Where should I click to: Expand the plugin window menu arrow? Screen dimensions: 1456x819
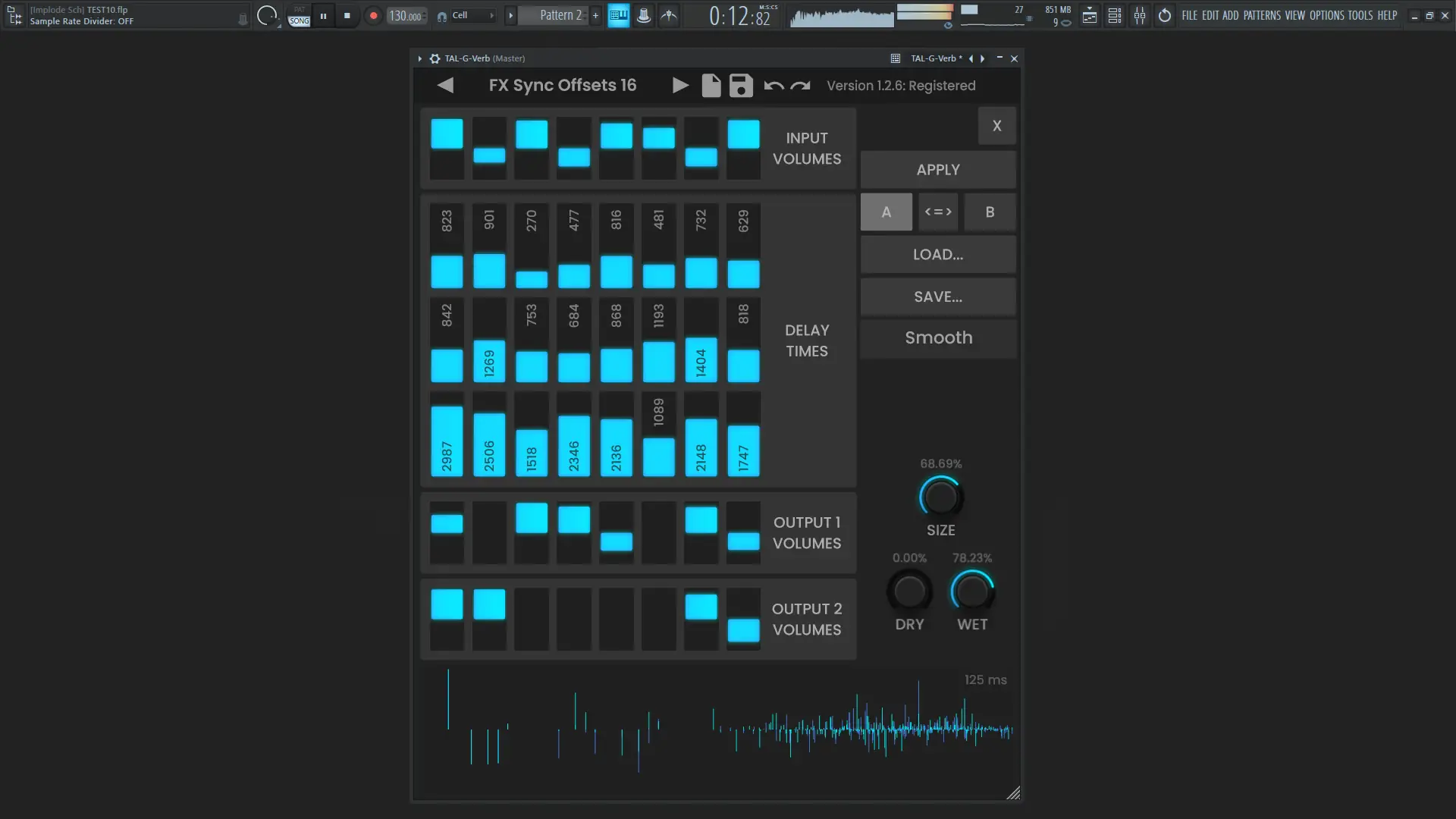click(419, 58)
